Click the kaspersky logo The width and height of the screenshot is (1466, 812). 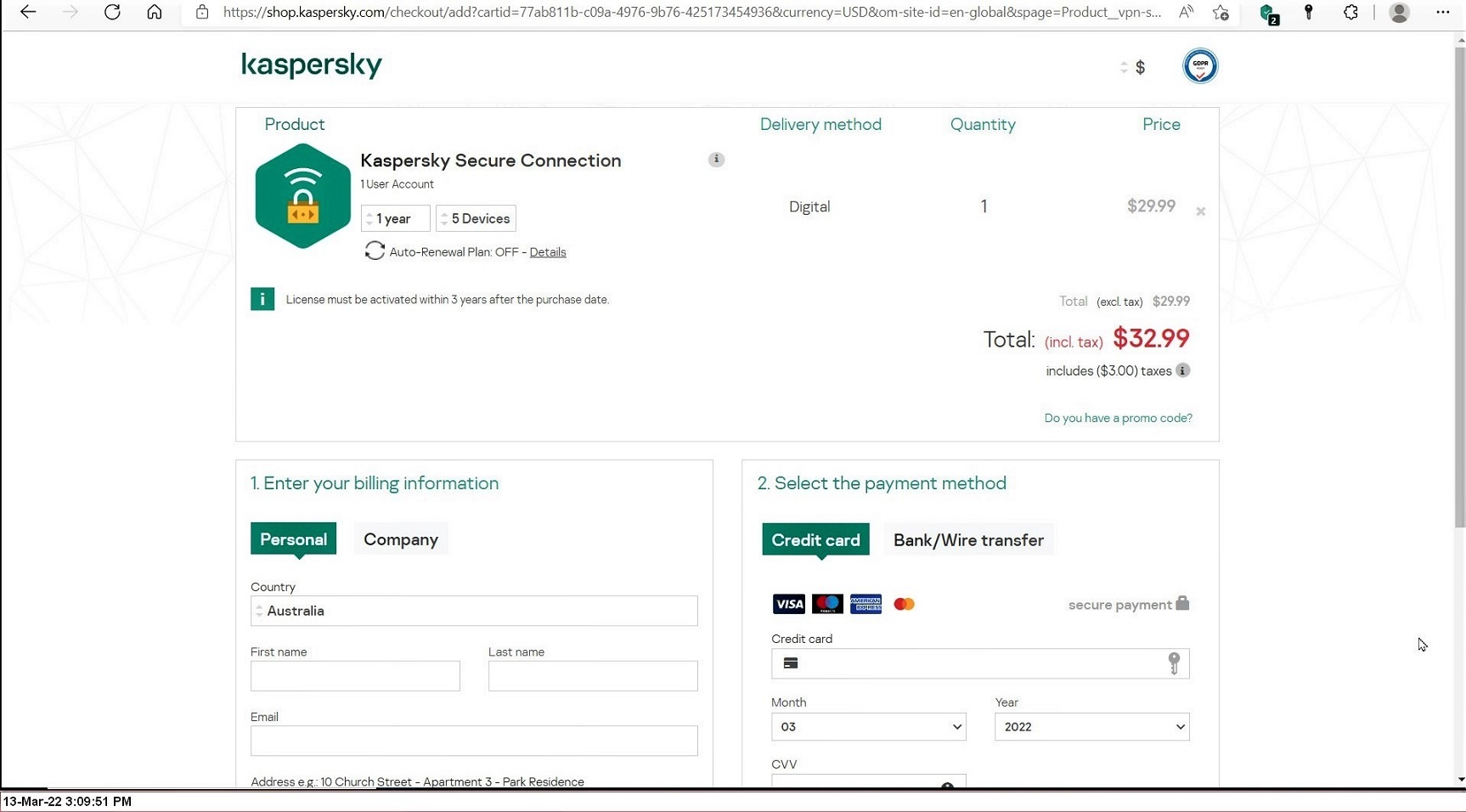point(312,65)
